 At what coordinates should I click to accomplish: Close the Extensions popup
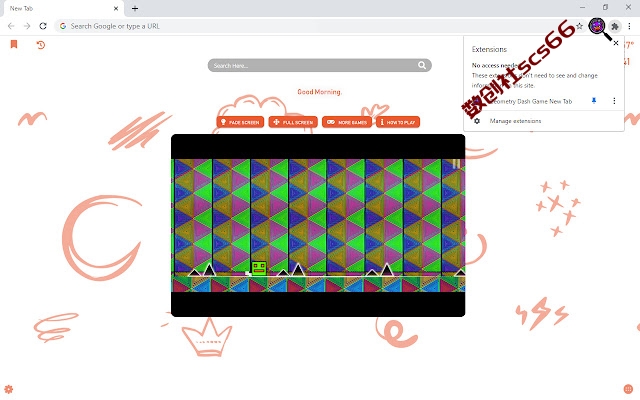click(616, 43)
